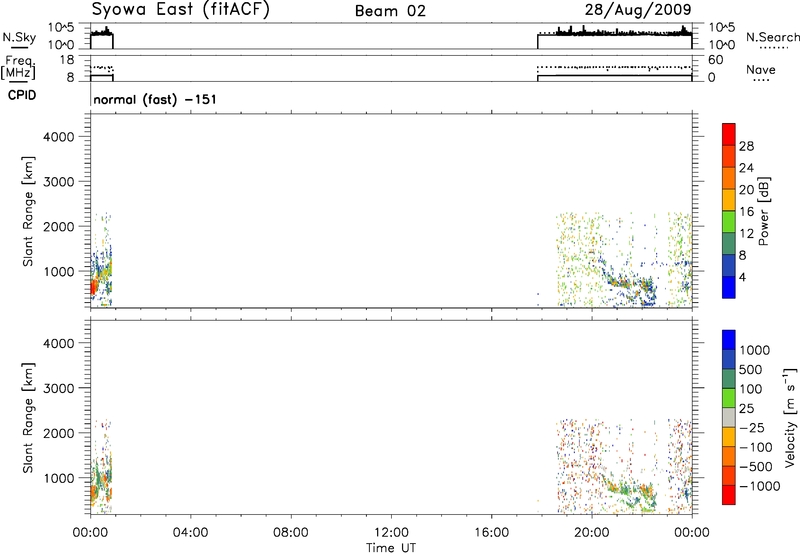Click the "3000" range tick in Velocity panel

pyautogui.click(x=59, y=388)
